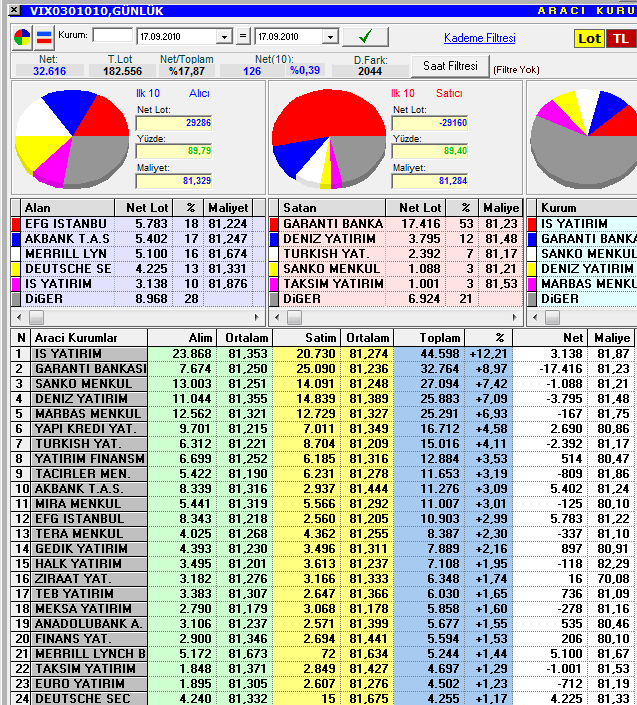Open the start date dropdown
The image size is (637, 705).
click(225, 37)
